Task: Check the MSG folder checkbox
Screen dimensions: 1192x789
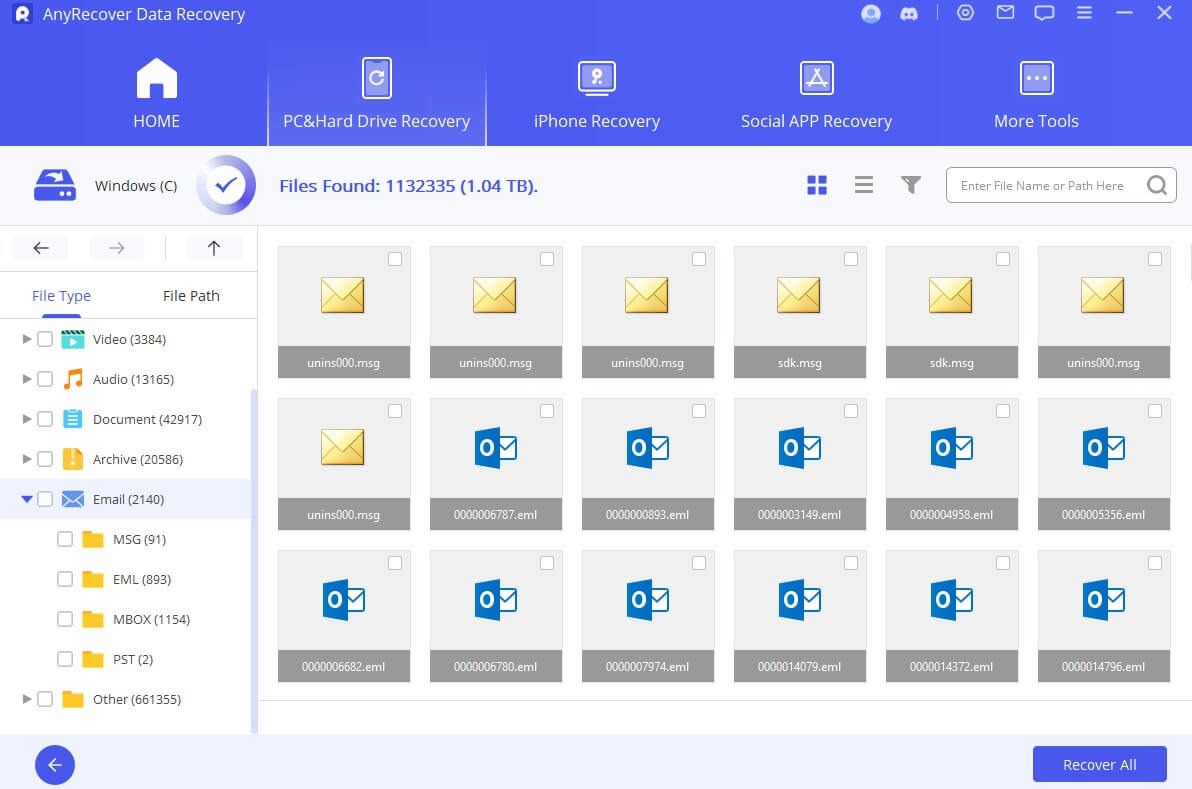Action: [65, 539]
